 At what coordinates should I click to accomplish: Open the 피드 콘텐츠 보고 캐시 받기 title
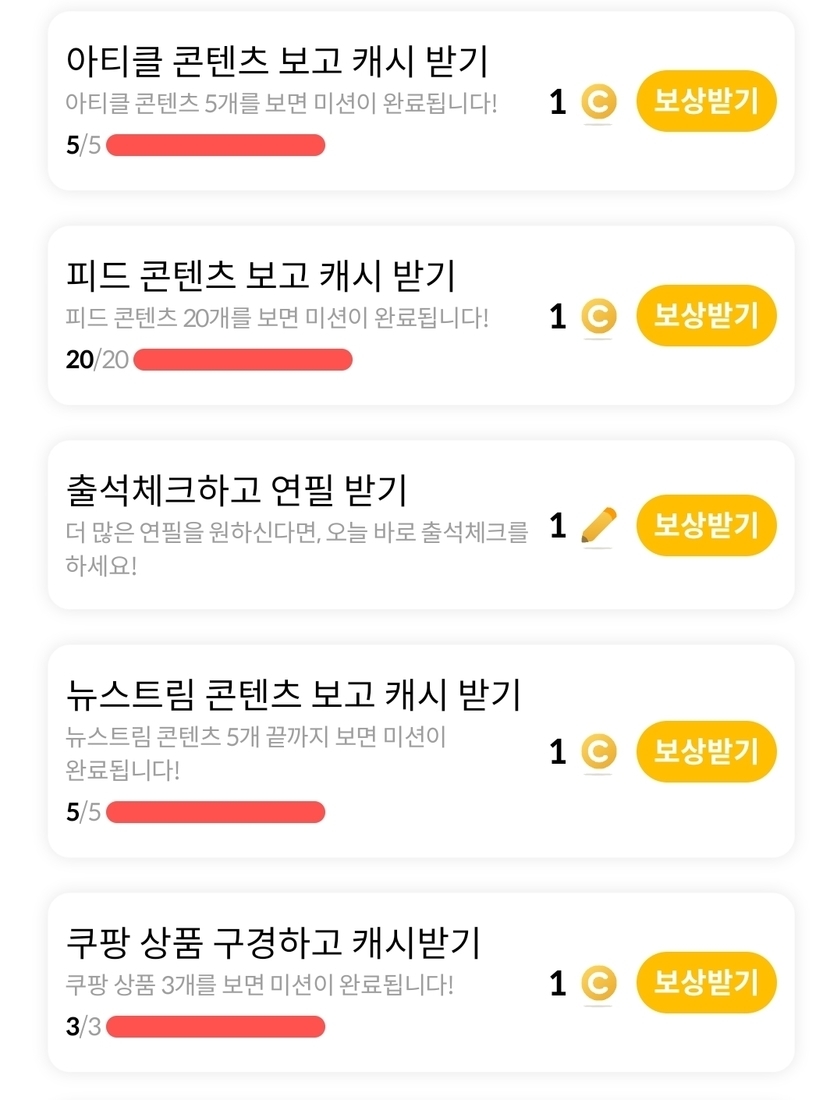(260, 275)
